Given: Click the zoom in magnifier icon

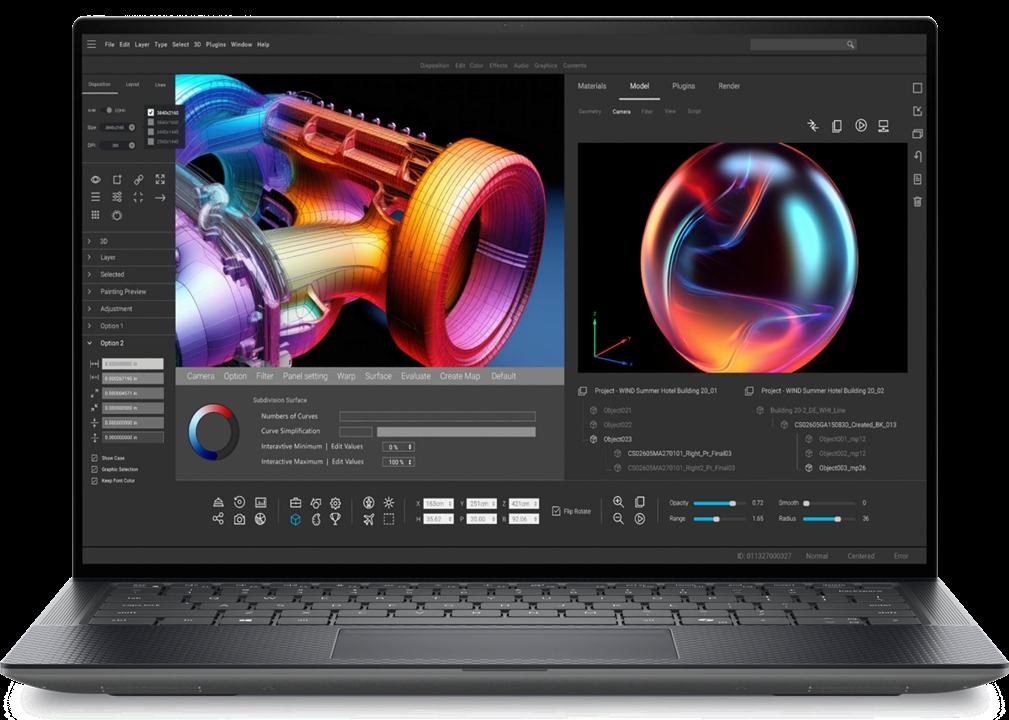Looking at the screenshot, I should (x=618, y=502).
